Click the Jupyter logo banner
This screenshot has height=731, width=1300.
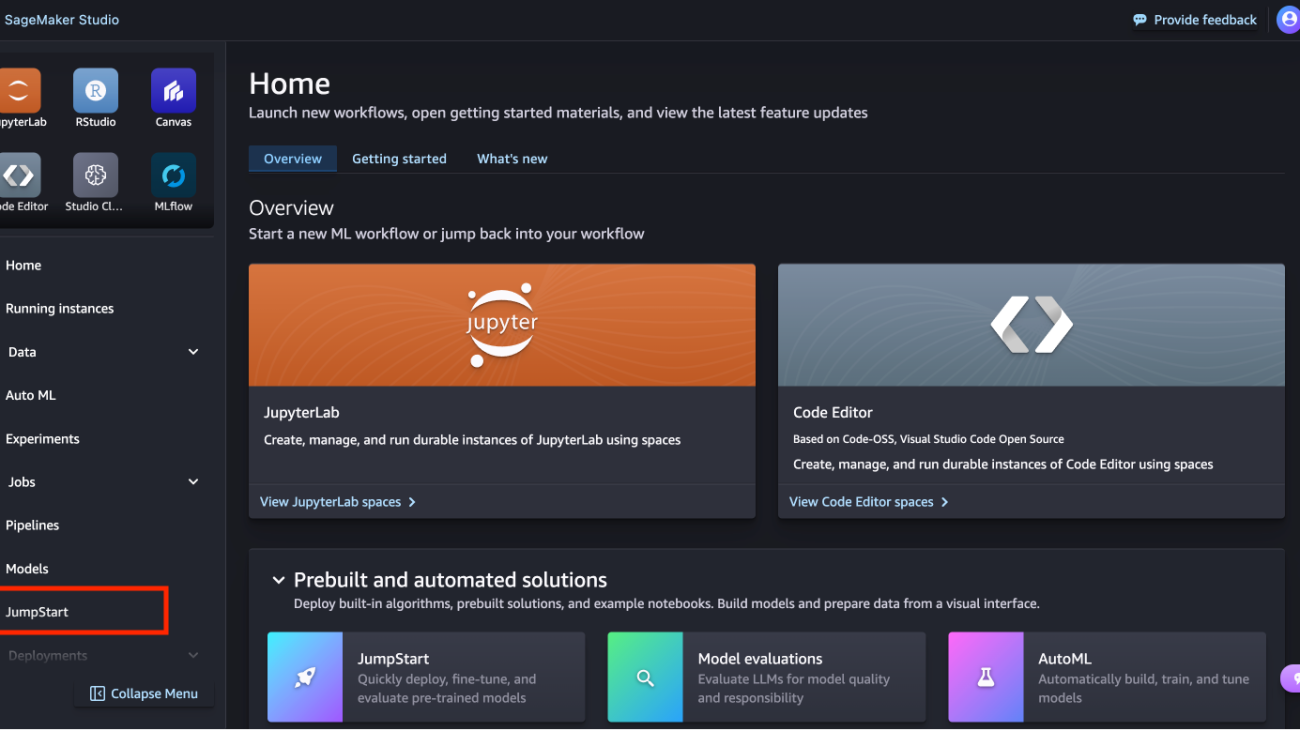(502, 325)
